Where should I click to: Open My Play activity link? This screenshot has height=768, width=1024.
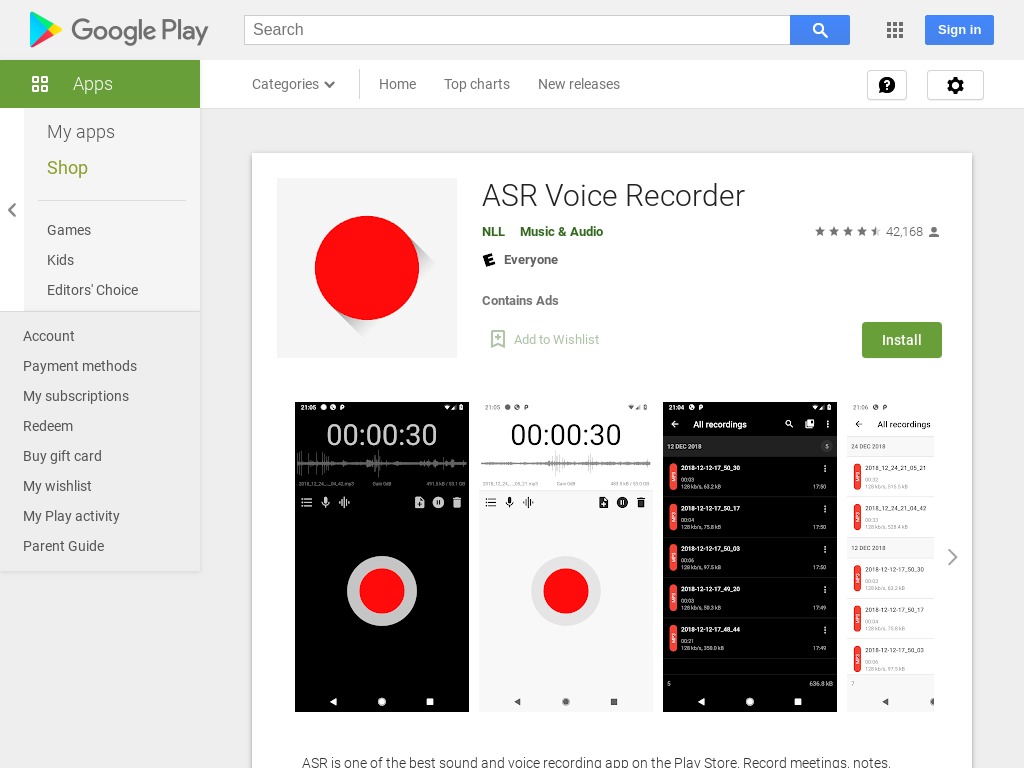point(71,516)
